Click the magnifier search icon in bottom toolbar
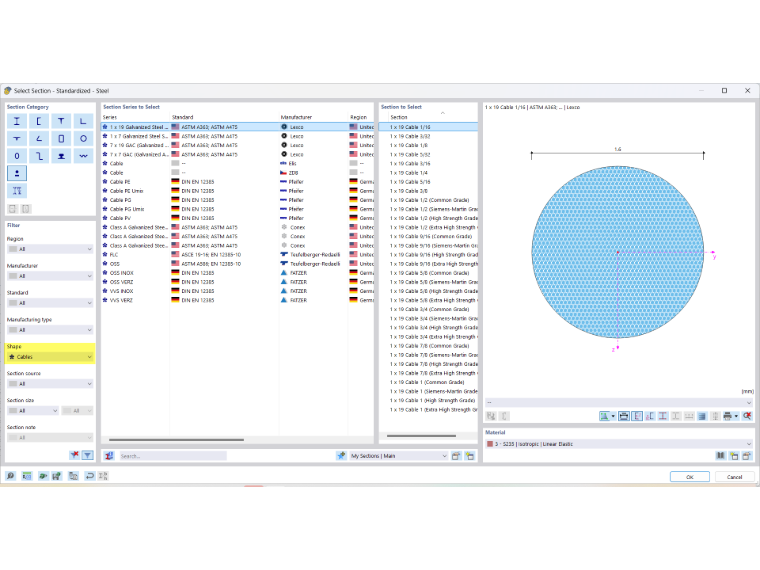This screenshot has width=760, height=570. 10,476
